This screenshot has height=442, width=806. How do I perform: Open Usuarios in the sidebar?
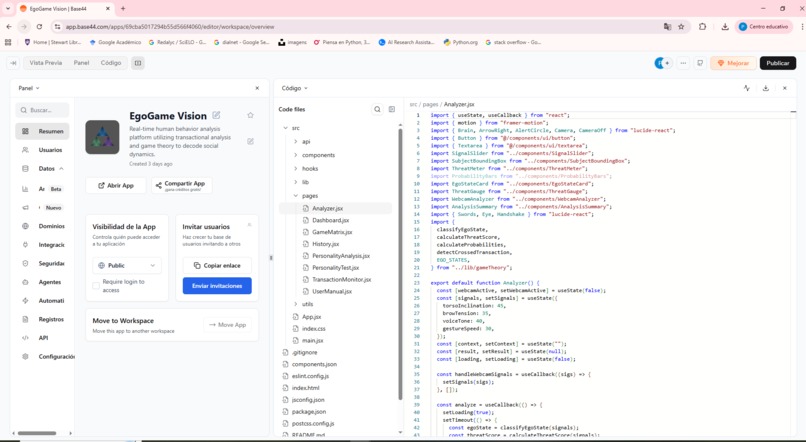click(x=42, y=150)
